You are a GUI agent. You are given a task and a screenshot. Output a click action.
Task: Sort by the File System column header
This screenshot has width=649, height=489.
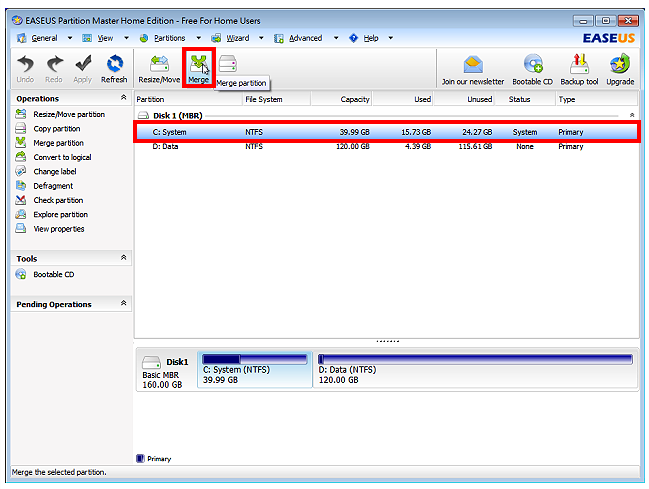click(x=276, y=99)
